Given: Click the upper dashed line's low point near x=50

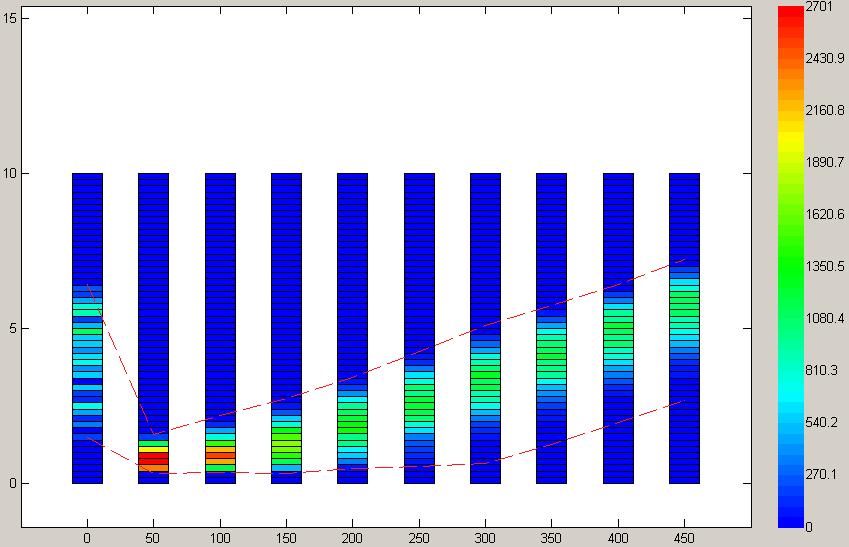Looking at the screenshot, I should pos(152,434).
